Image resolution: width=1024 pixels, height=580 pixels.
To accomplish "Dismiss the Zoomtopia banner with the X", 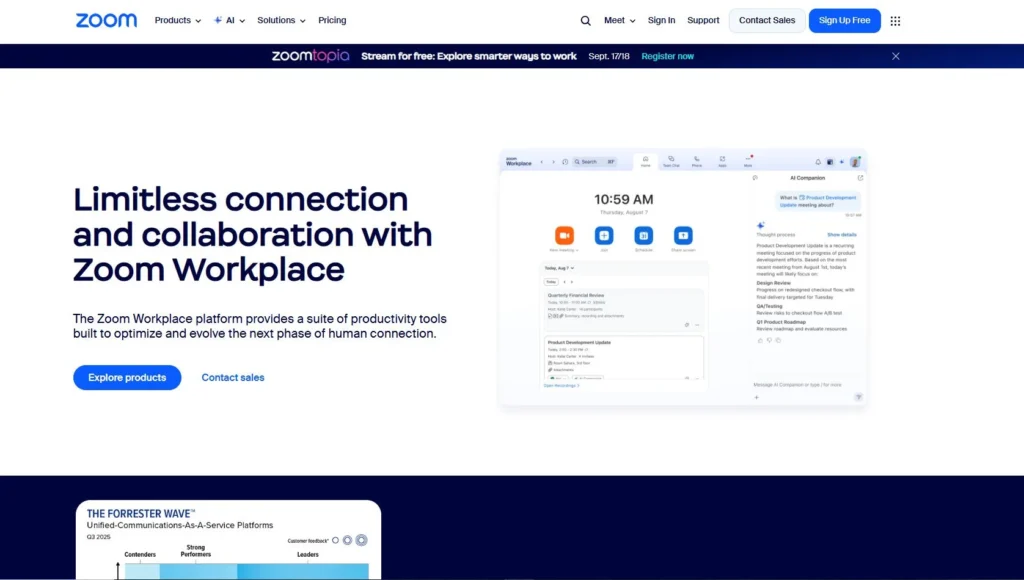I will pyautogui.click(x=896, y=56).
